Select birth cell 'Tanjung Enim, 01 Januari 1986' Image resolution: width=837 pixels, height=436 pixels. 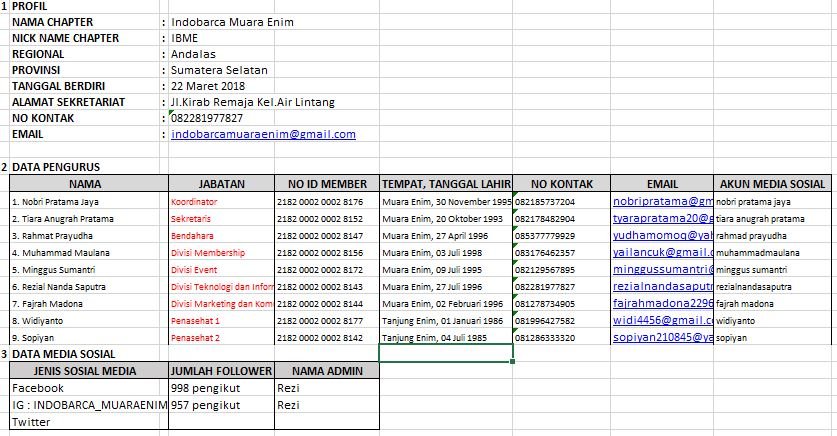(x=446, y=321)
